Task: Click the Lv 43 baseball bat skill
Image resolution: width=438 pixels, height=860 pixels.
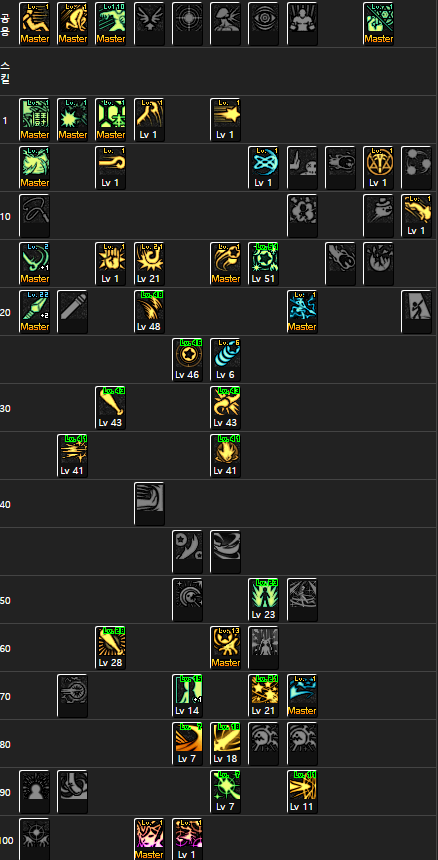Action: (x=110, y=408)
